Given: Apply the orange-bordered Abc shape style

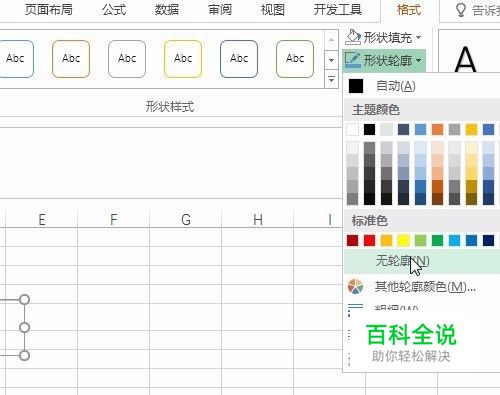Looking at the screenshot, I should pyautogui.click(x=71, y=59).
